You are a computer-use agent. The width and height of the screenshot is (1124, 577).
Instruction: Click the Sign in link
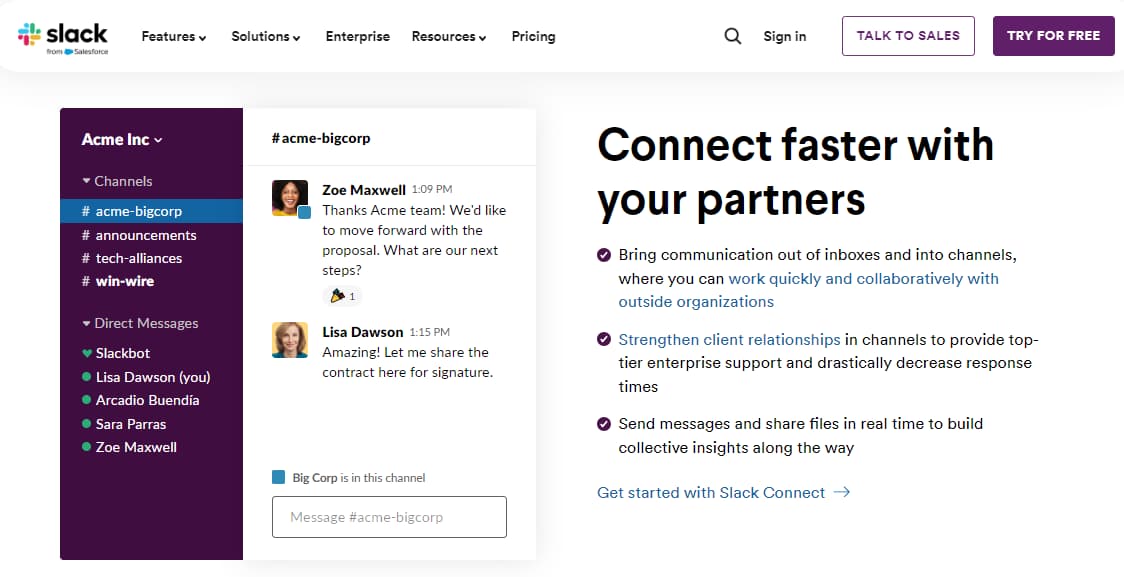785,36
